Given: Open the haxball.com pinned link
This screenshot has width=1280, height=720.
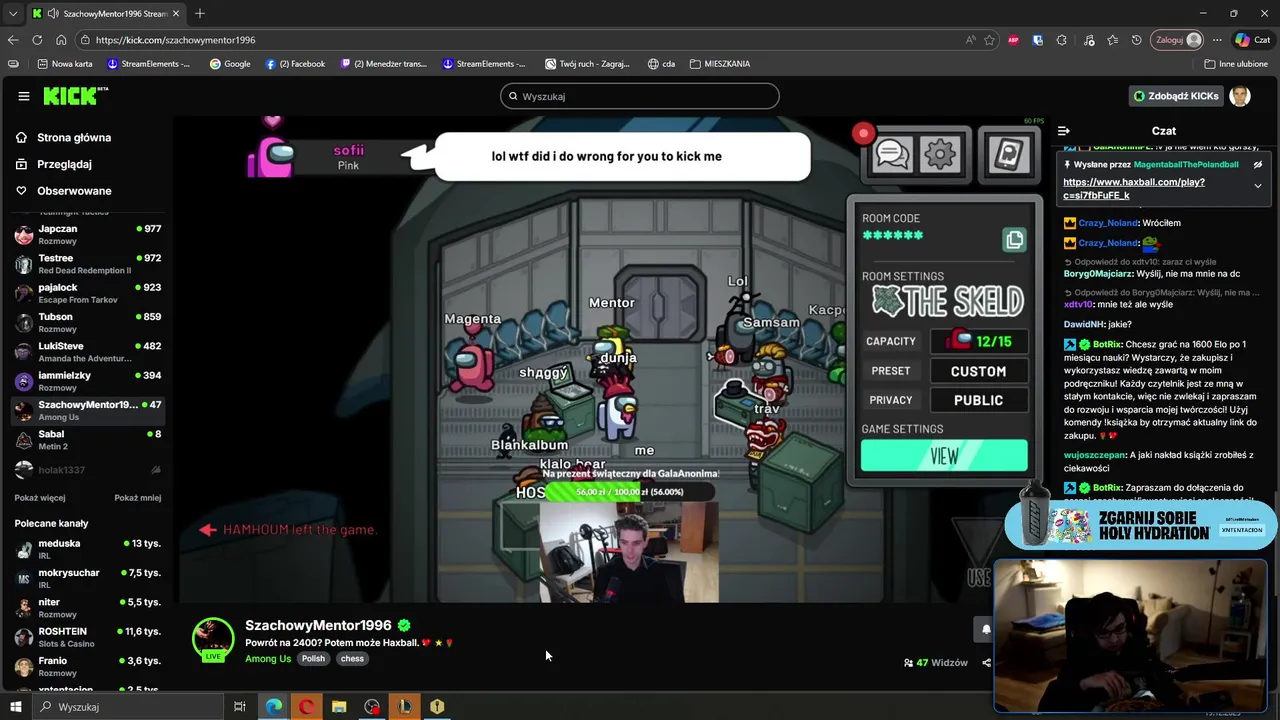Looking at the screenshot, I should pyautogui.click(x=1133, y=189).
